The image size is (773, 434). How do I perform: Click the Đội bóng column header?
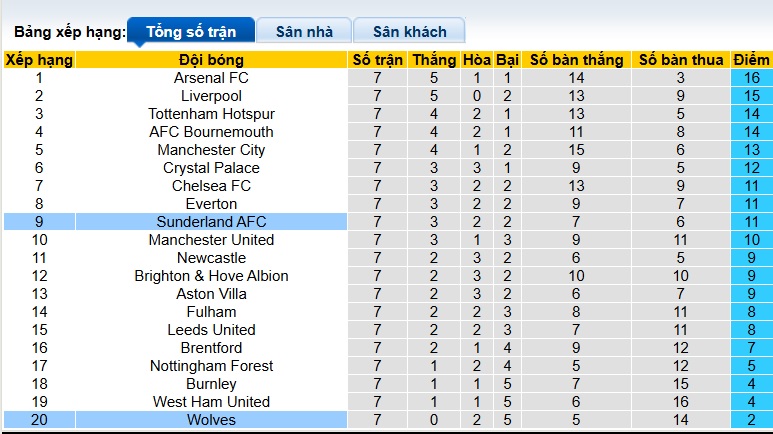[211, 60]
